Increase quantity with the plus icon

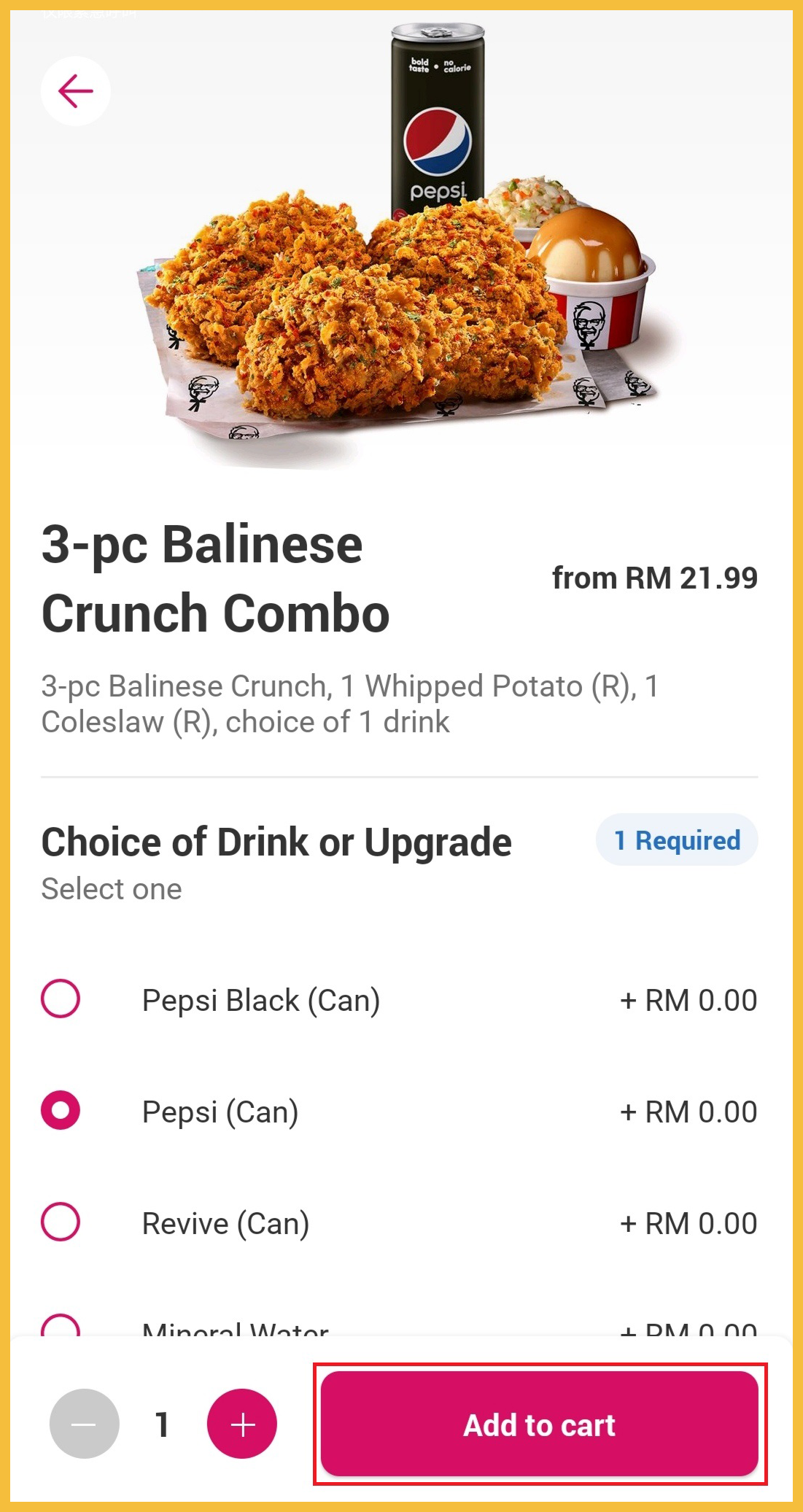(x=242, y=1423)
